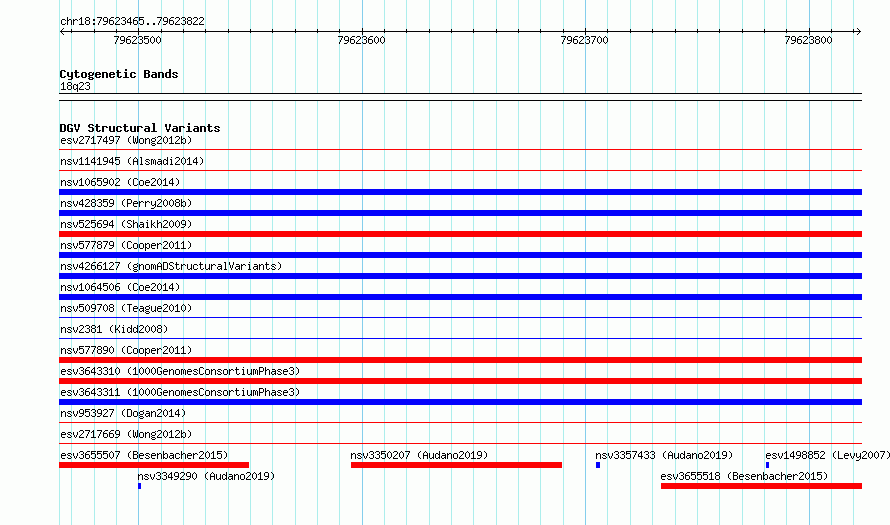Select the nsv3357433 (Audano2019) label

[664, 455]
